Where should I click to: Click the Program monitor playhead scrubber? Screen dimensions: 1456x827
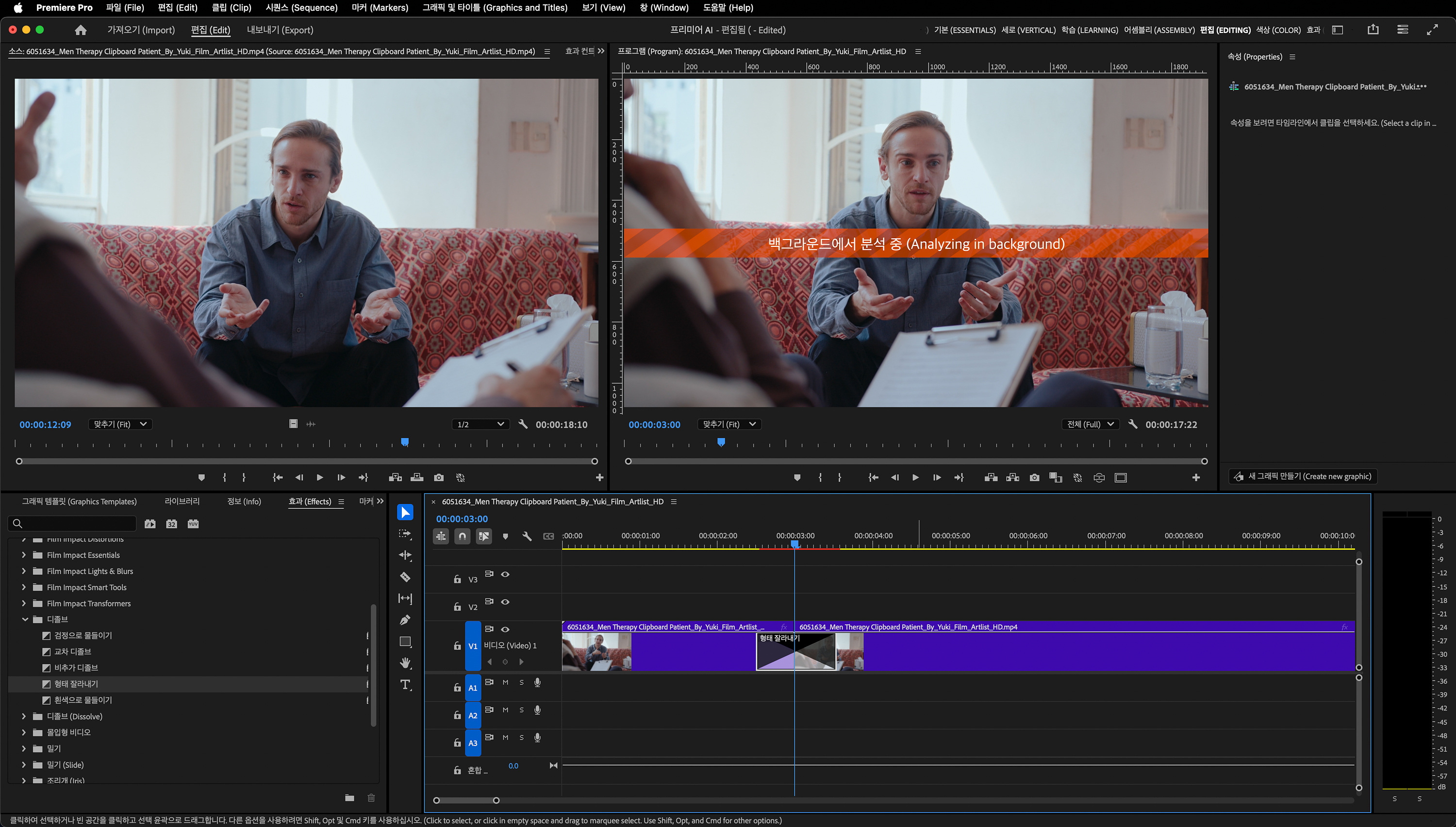click(721, 442)
